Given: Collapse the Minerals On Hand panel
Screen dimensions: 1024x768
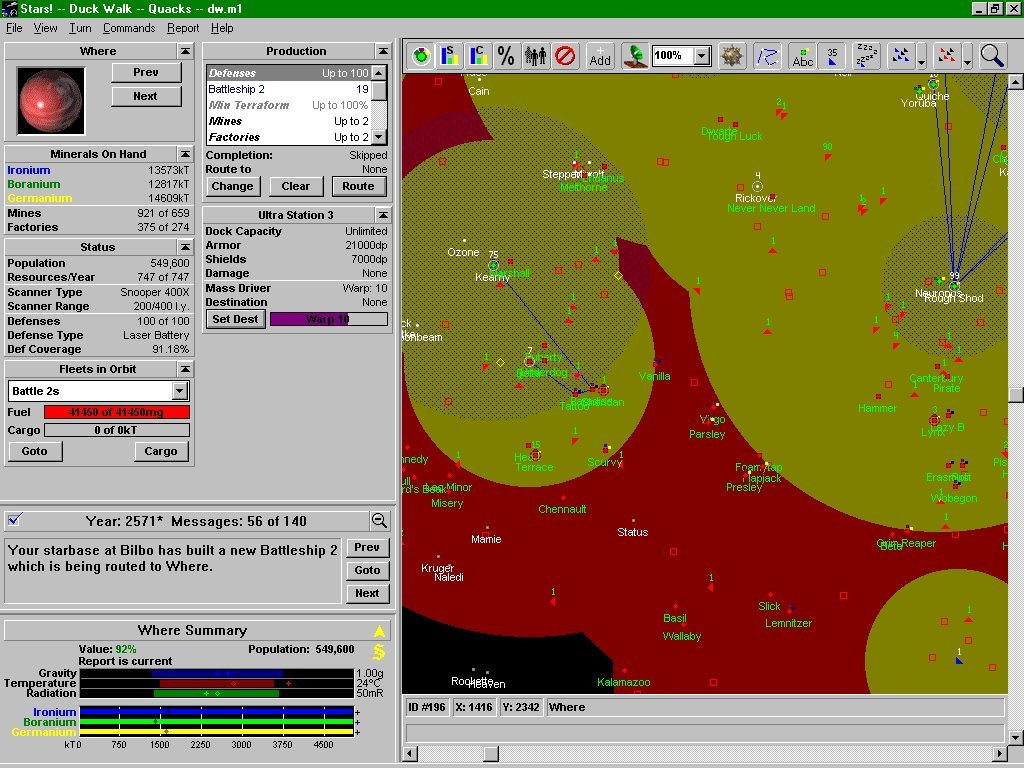Looking at the screenshot, I should point(185,154).
